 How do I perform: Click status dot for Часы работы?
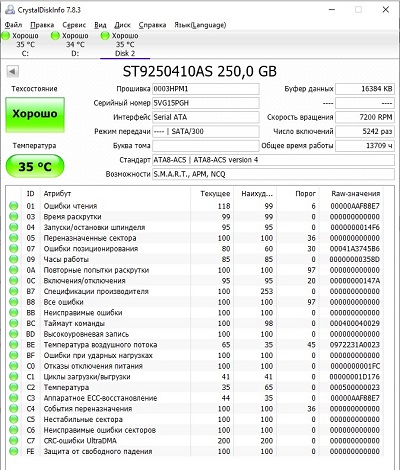click(x=14, y=259)
